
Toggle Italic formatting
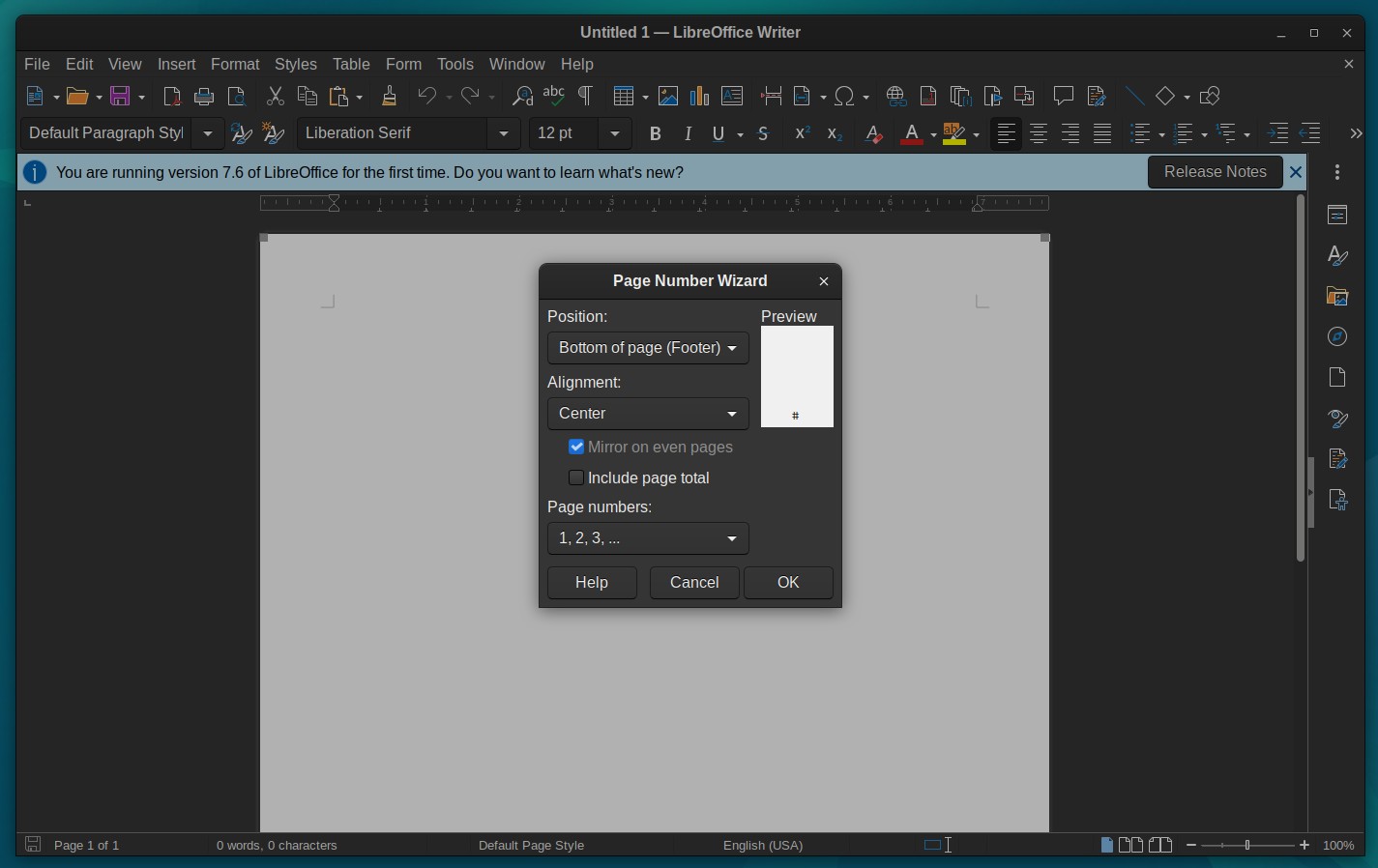click(x=688, y=134)
